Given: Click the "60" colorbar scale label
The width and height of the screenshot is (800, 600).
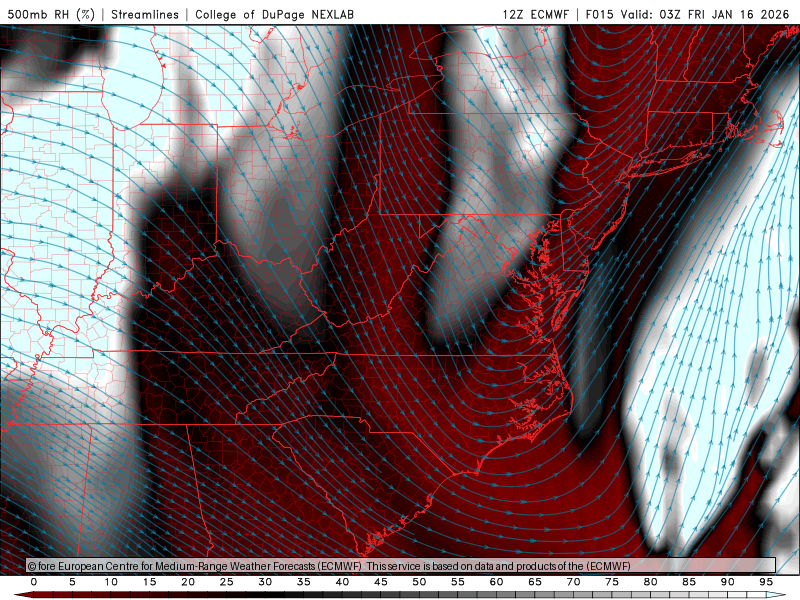Looking at the screenshot, I should [496, 582].
